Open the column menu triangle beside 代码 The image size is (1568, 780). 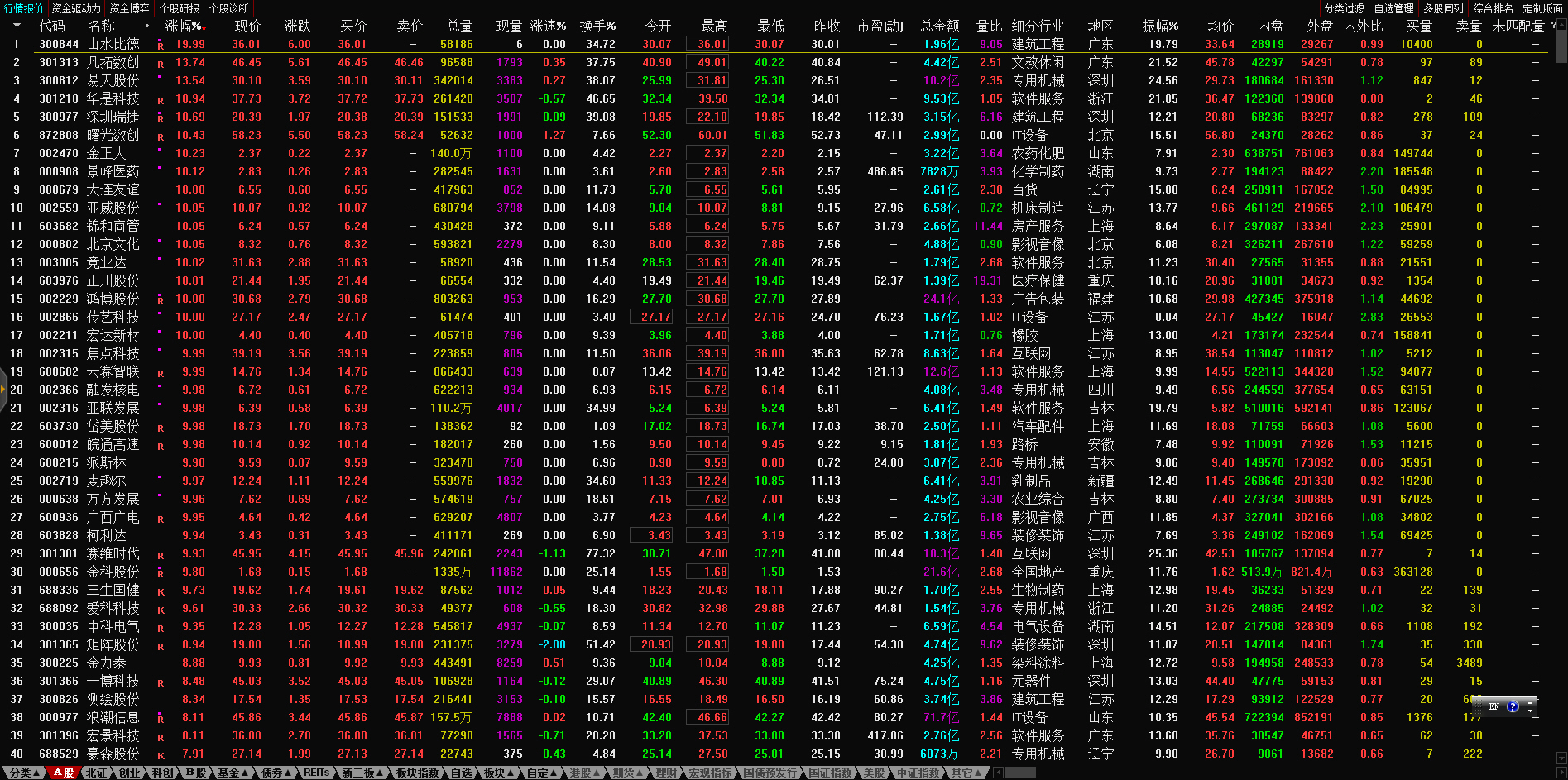pyautogui.click(x=16, y=26)
